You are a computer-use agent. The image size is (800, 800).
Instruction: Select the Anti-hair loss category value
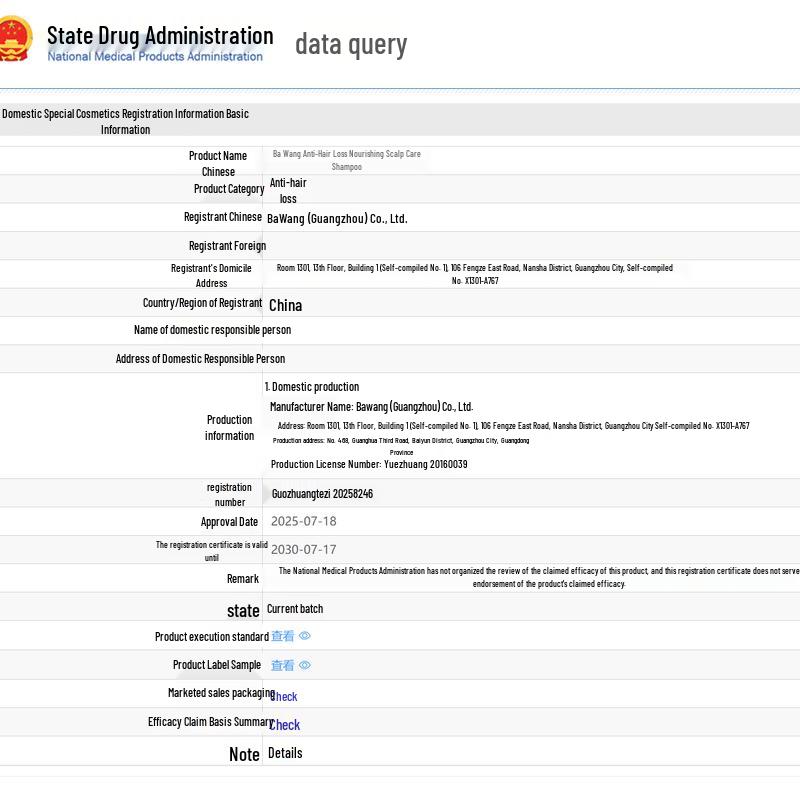coord(288,190)
